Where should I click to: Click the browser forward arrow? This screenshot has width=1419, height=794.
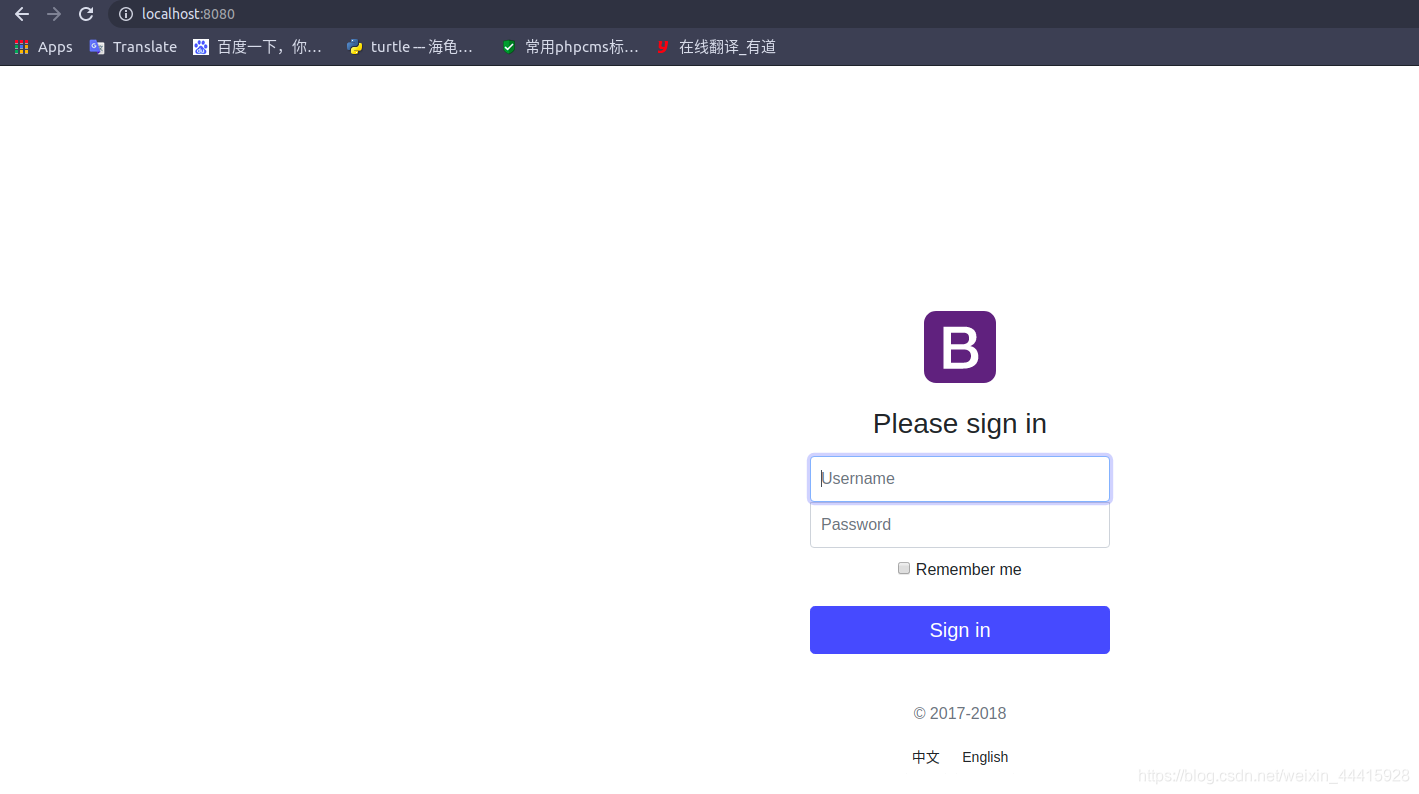[x=54, y=14]
